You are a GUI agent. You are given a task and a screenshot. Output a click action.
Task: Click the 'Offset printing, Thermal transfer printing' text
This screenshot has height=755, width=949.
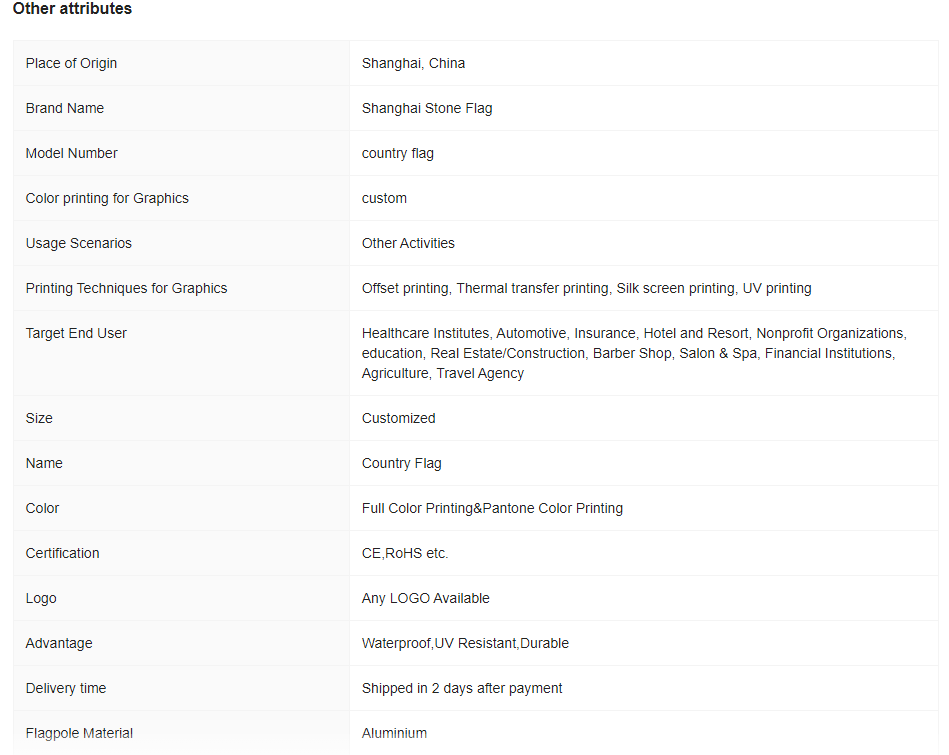point(485,288)
